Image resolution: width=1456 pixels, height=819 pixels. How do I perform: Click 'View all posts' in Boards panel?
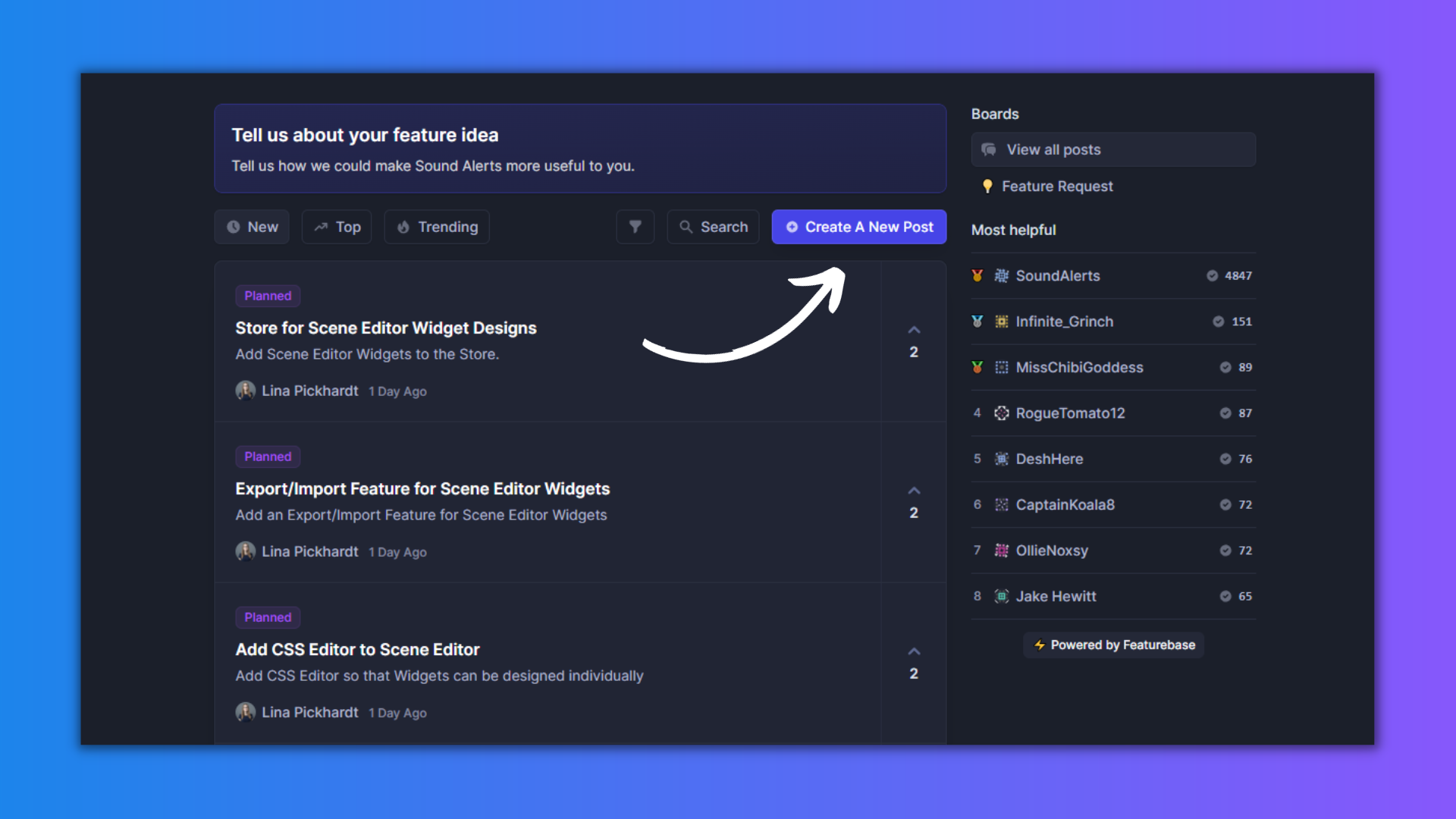point(1113,149)
